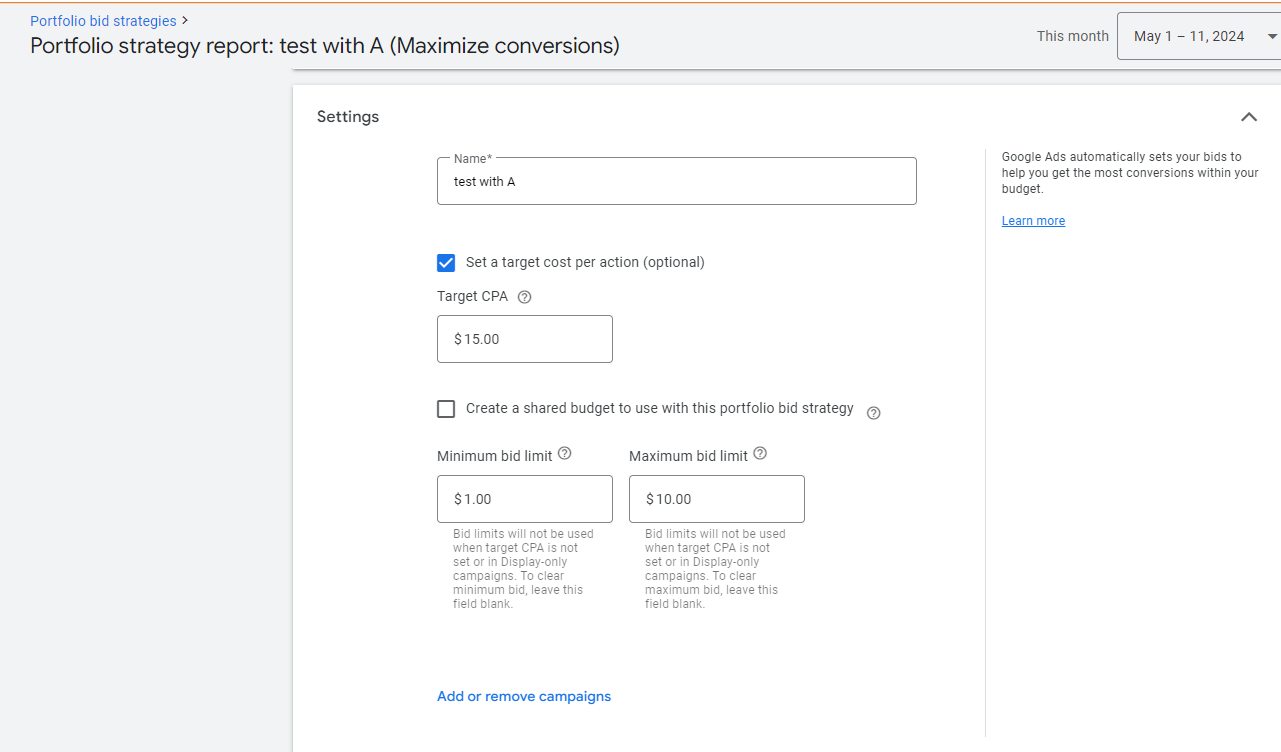Focus the Target CPA $15.00 field

(524, 339)
